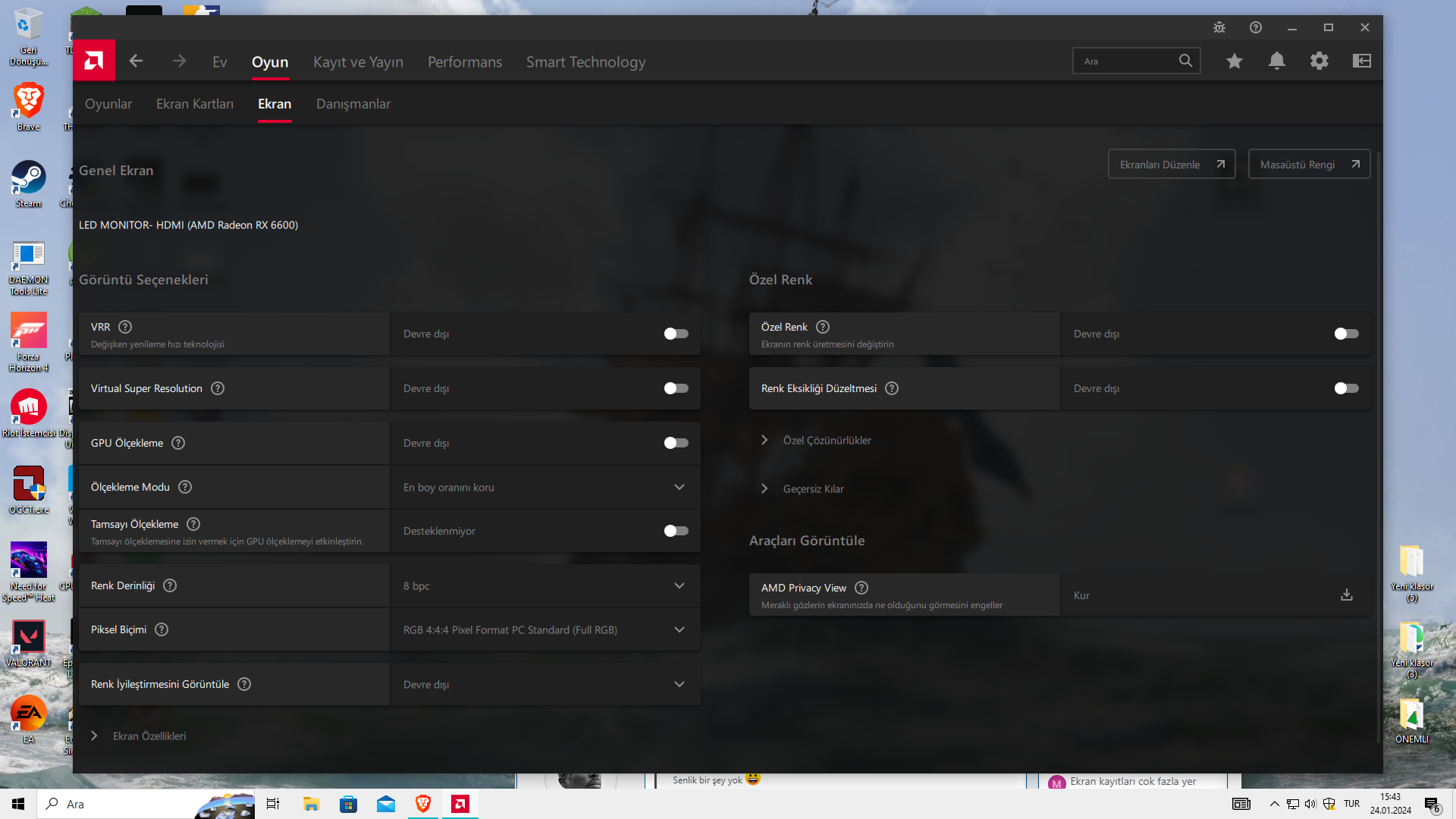
Task: Open favorites with the star icon
Action: click(x=1234, y=61)
